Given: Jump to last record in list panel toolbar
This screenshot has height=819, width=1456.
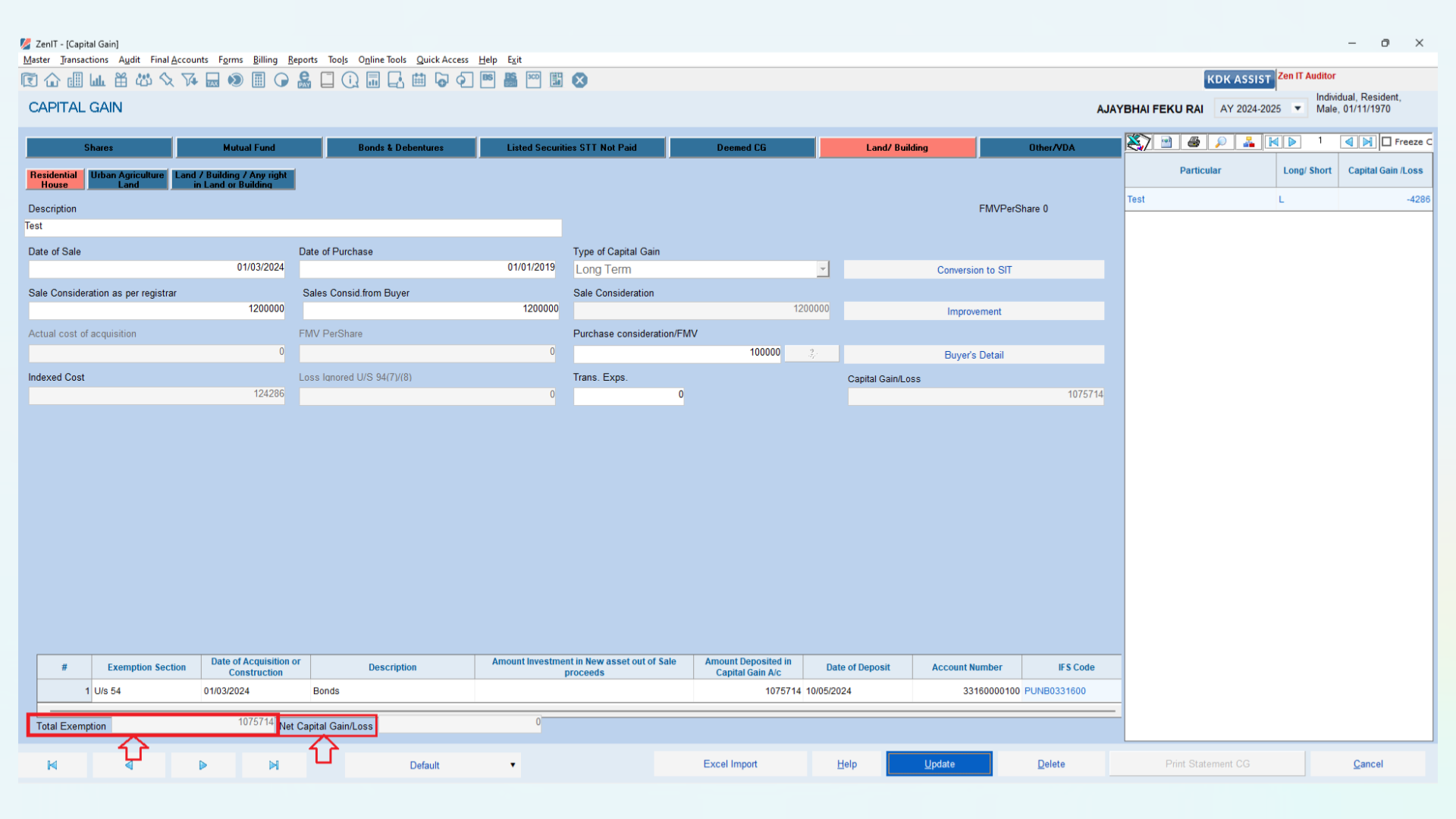Looking at the screenshot, I should [1367, 142].
